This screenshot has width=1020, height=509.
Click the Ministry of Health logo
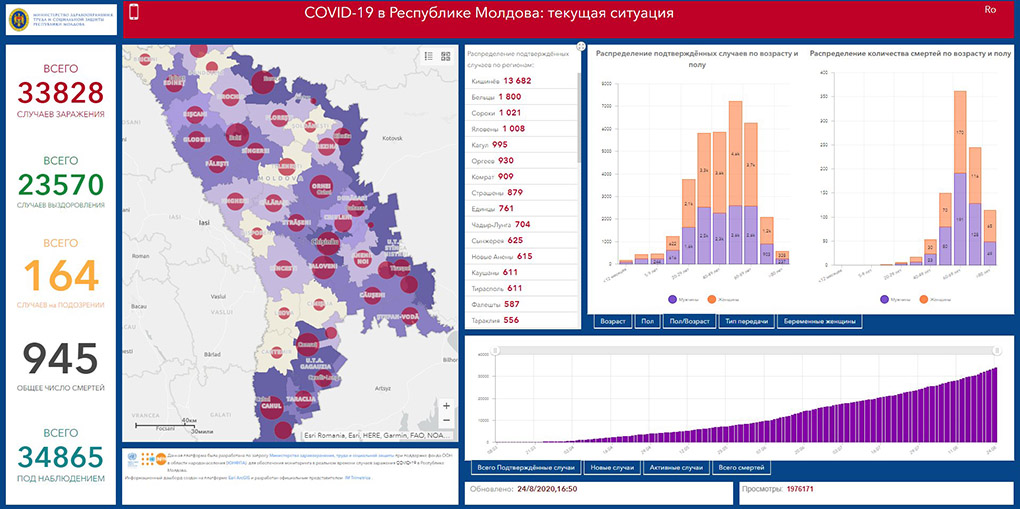click(60, 21)
